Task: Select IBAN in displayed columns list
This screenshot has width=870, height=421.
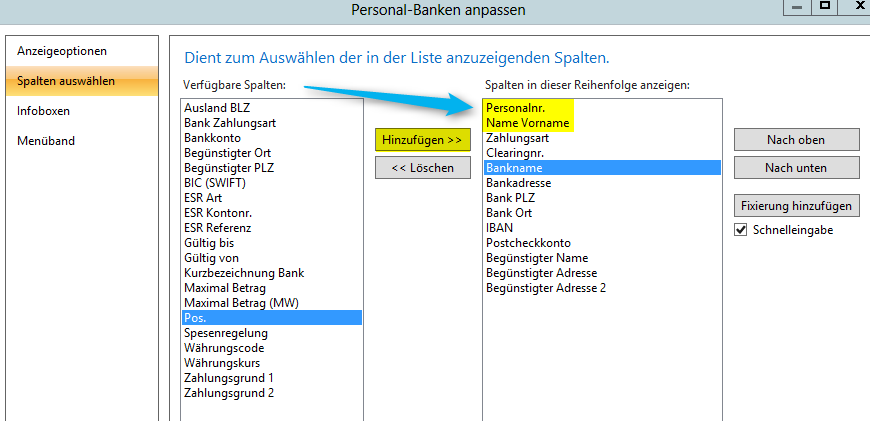Action: (499, 228)
